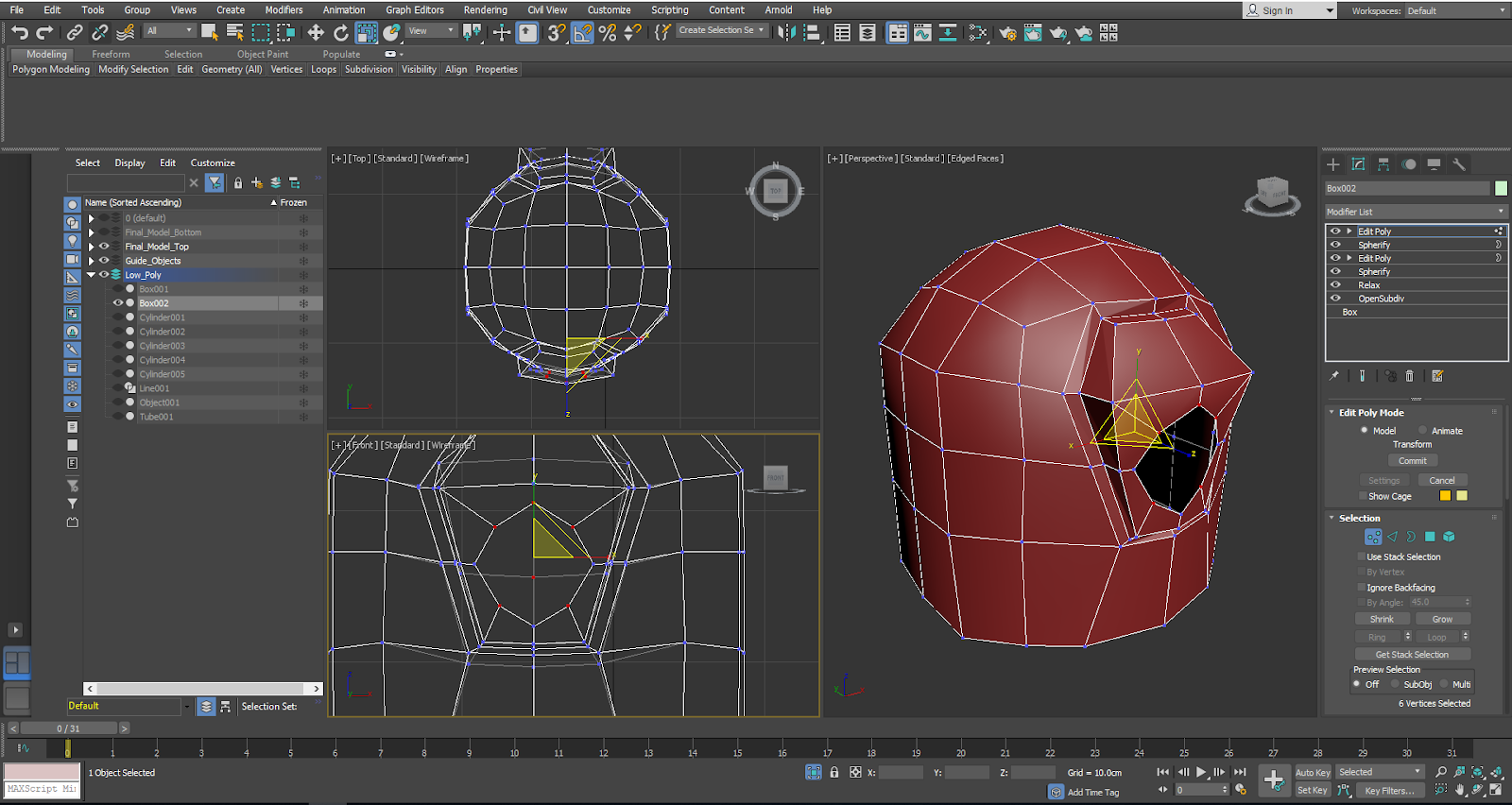The height and width of the screenshot is (805, 1512).
Task: Click the Shrink selection button
Action: click(1382, 619)
